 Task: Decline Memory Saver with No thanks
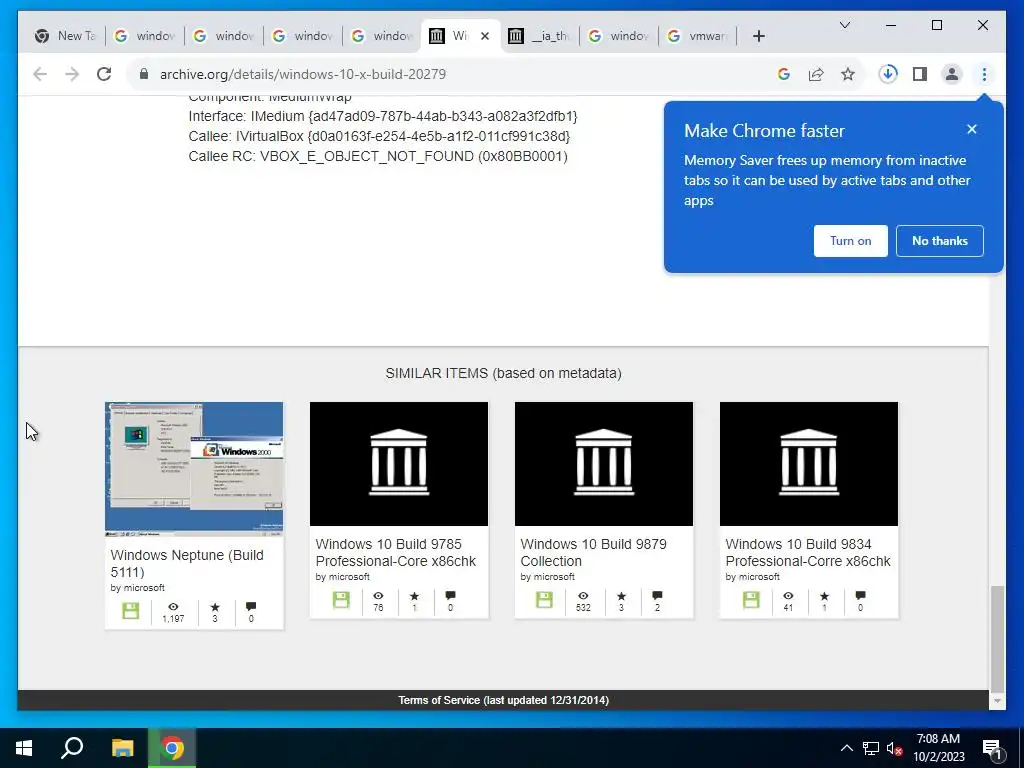[939, 241]
